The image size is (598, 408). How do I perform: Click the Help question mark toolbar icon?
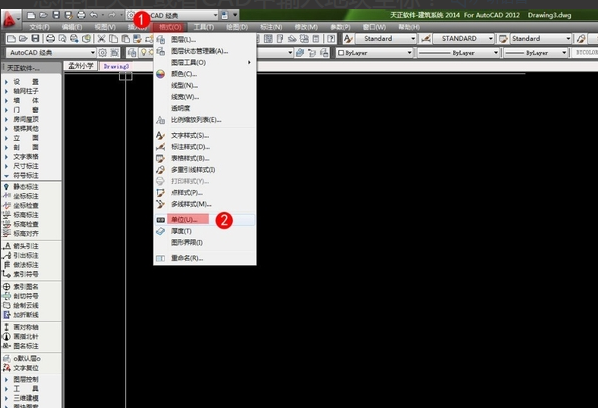331,39
